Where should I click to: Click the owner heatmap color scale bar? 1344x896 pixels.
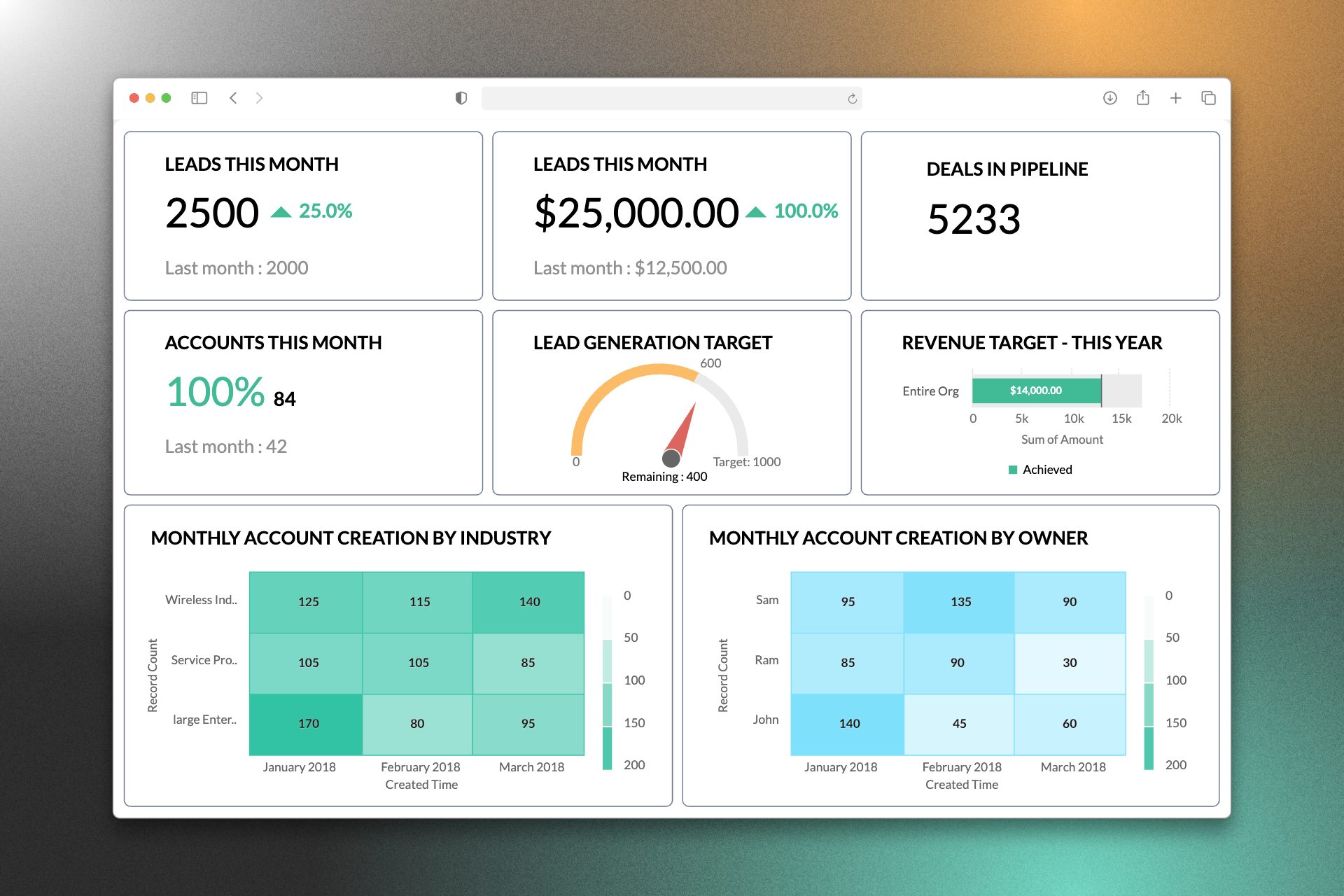[1149, 682]
